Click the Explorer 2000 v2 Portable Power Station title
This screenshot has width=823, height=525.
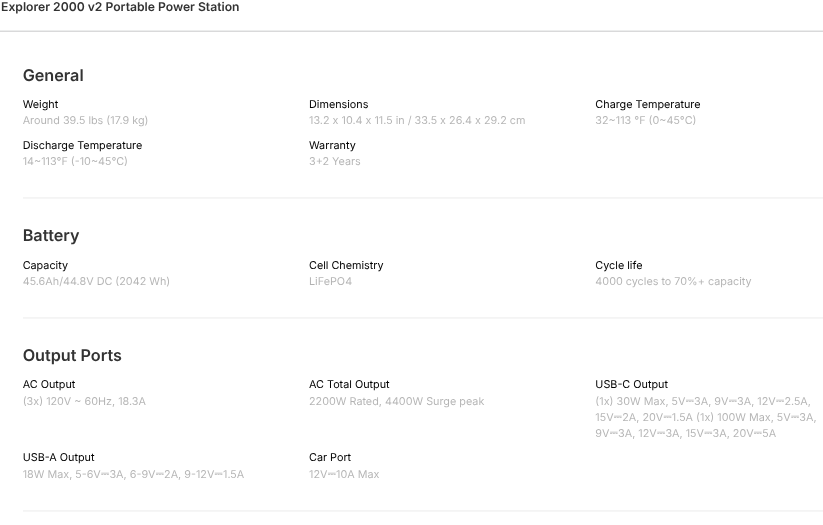point(120,7)
